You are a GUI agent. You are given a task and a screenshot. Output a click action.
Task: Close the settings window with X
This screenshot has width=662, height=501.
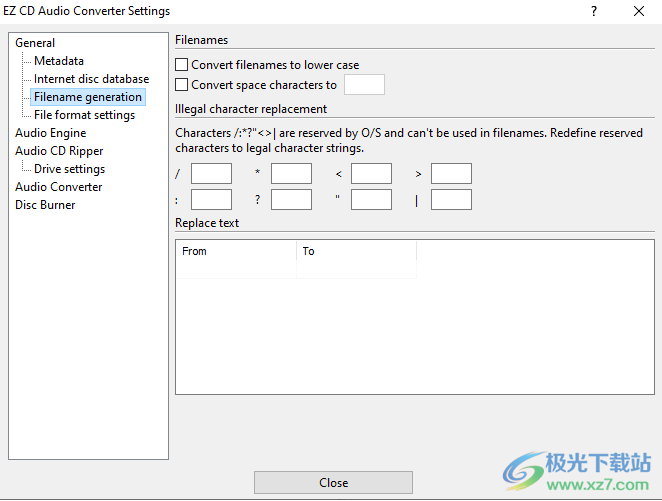pyautogui.click(x=639, y=11)
